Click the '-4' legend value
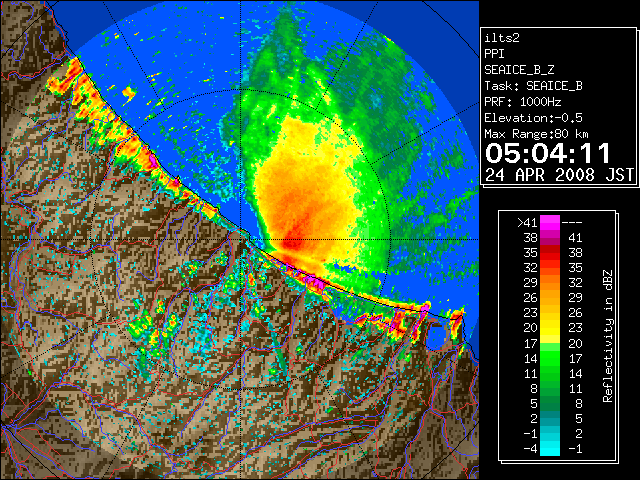This screenshot has height=480, width=640. tap(530, 449)
